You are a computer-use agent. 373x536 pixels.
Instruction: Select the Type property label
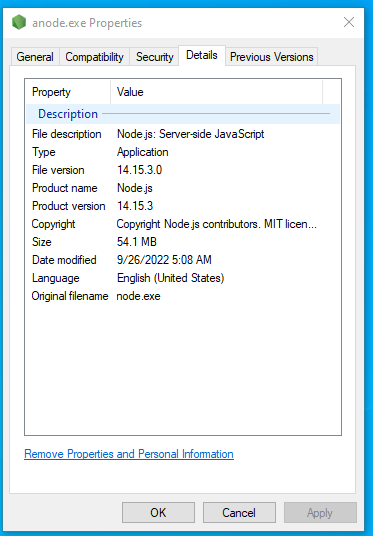coord(44,152)
